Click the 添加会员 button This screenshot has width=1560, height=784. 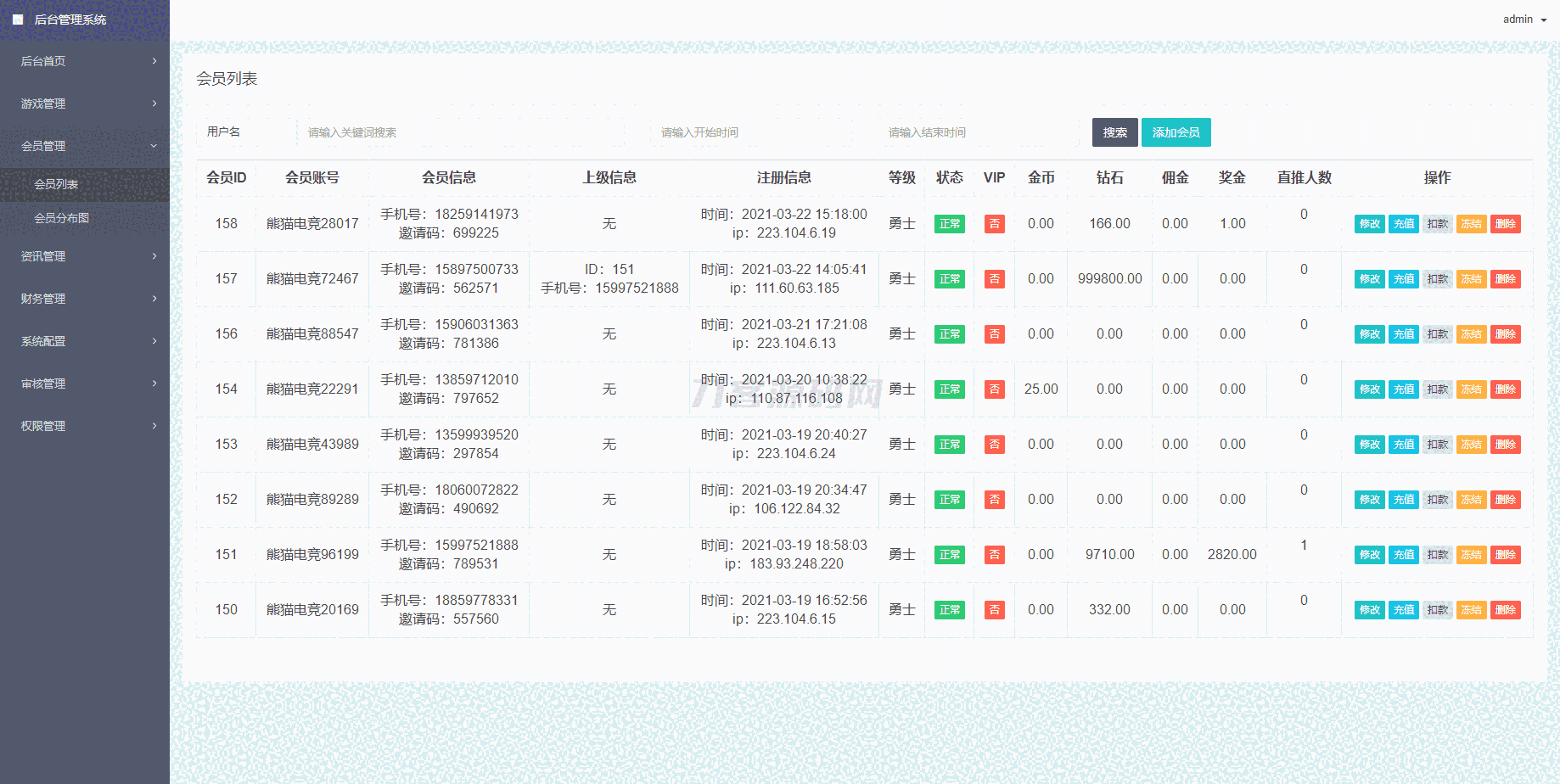tap(1176, 132)
